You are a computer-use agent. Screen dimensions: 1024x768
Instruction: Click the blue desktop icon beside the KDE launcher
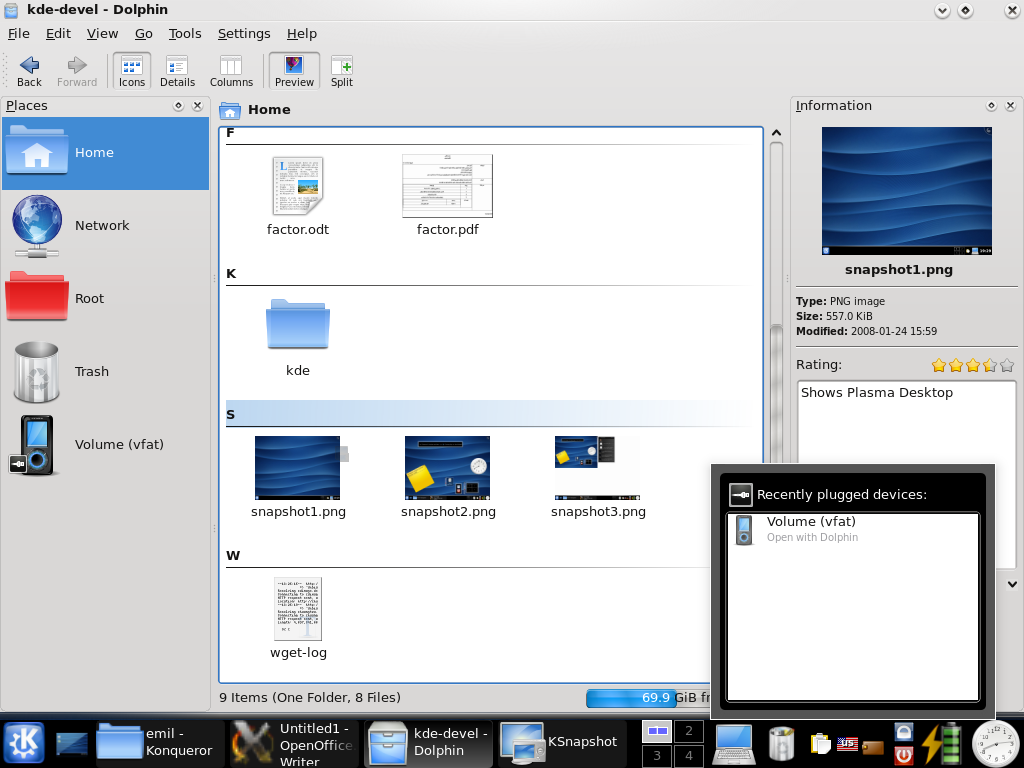[72, 743]
